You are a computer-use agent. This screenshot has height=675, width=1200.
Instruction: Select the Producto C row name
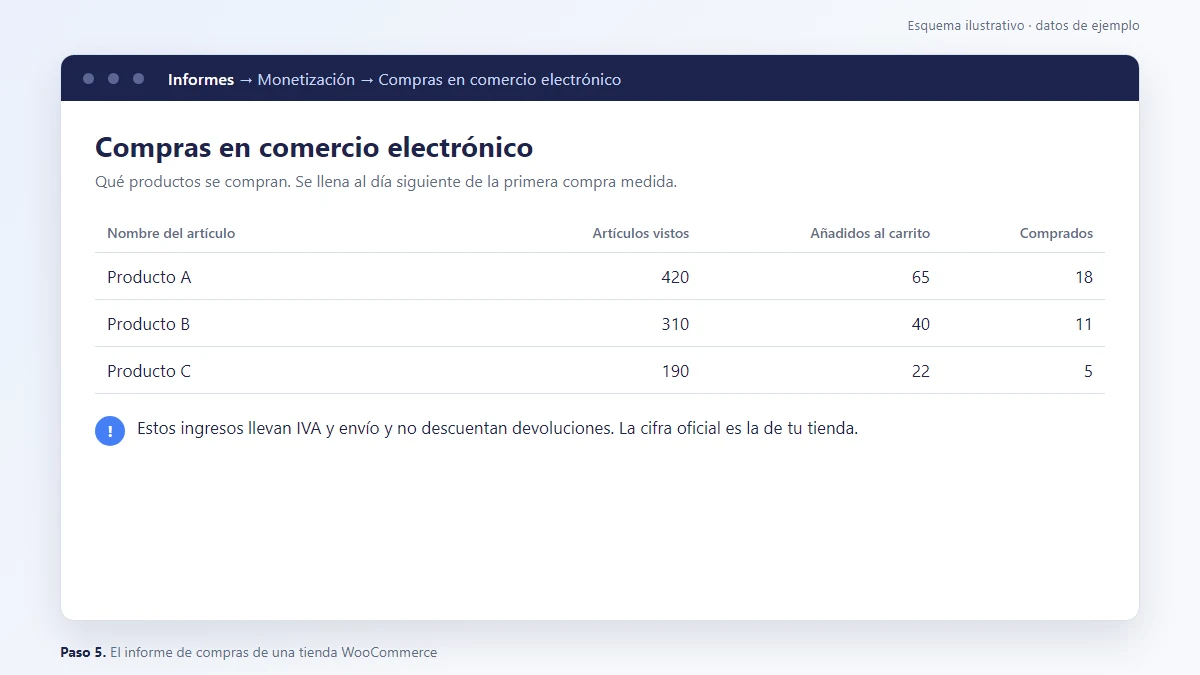tap(149, 371)
